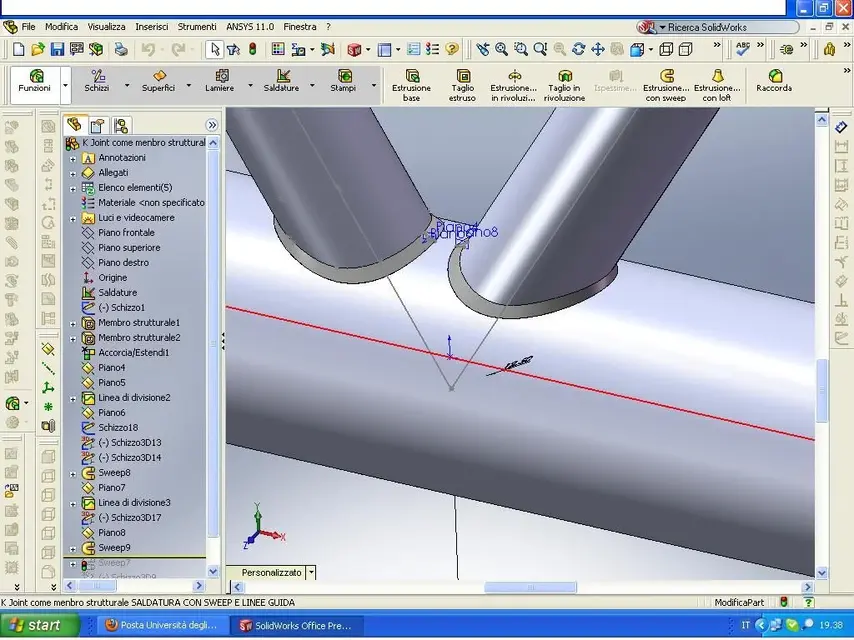Image resolution: width=854 pixels, height=640 pixels.
Task: Open the Funzioni dropdown arrow
Action: (65, 86)
